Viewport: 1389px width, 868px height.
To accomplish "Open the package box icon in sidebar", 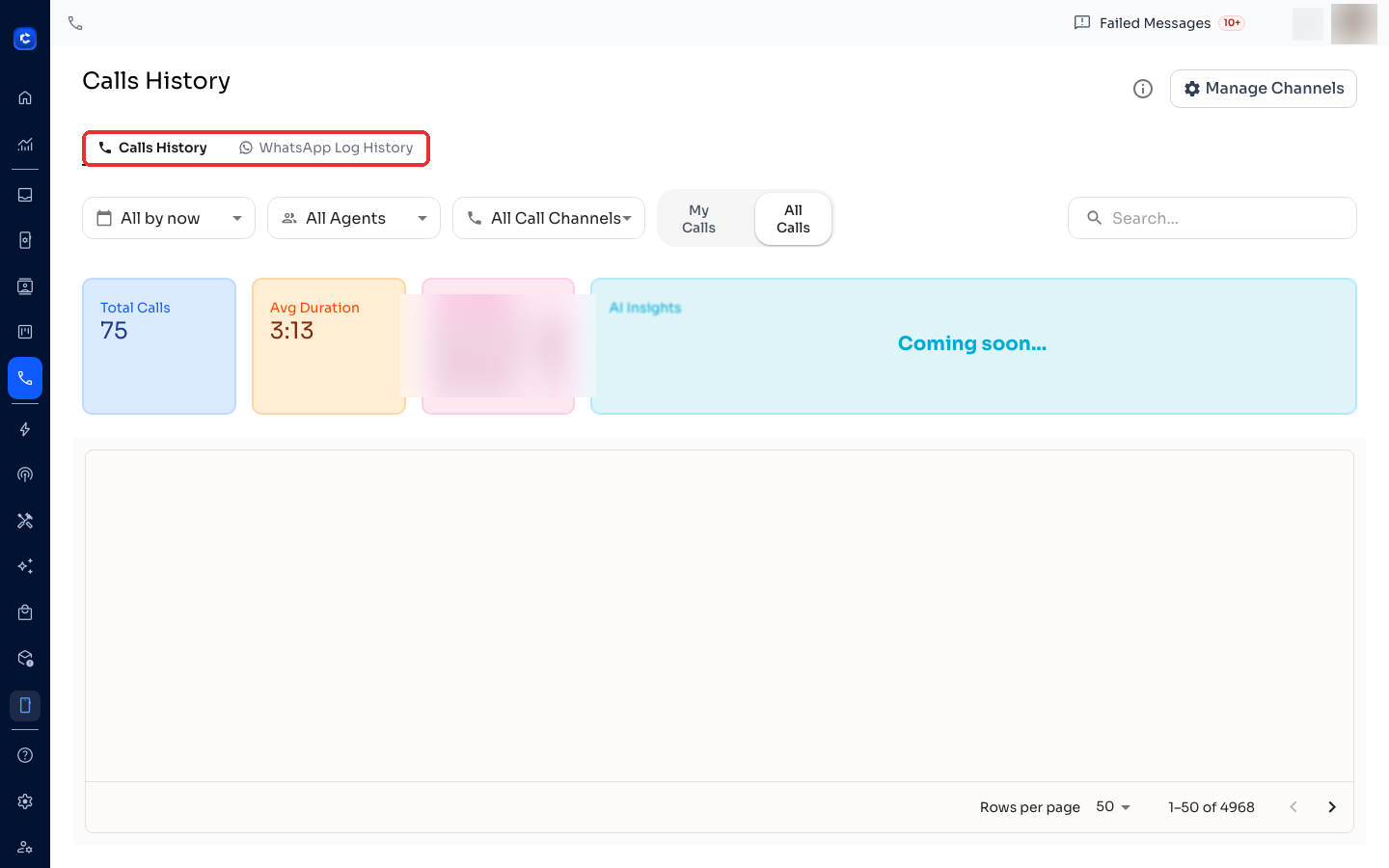I will coord(25,659).
